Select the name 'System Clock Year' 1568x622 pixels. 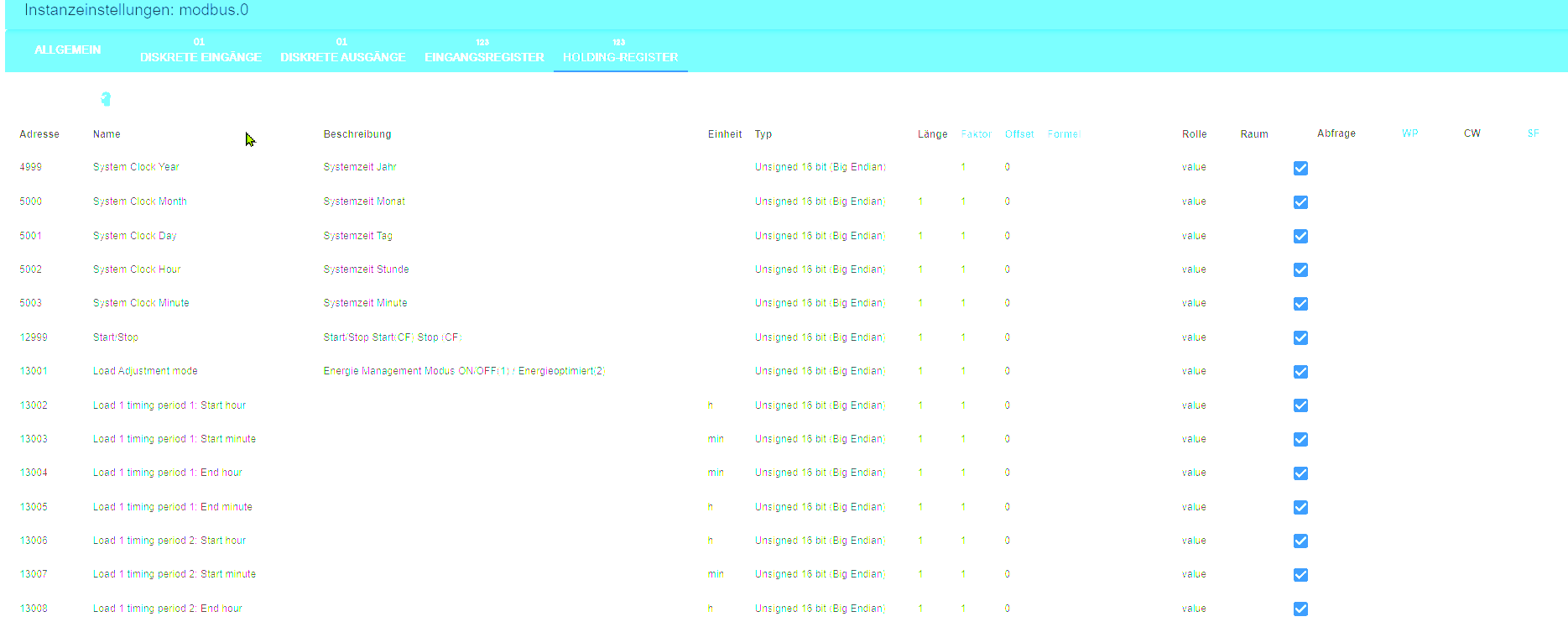[136, 167]
